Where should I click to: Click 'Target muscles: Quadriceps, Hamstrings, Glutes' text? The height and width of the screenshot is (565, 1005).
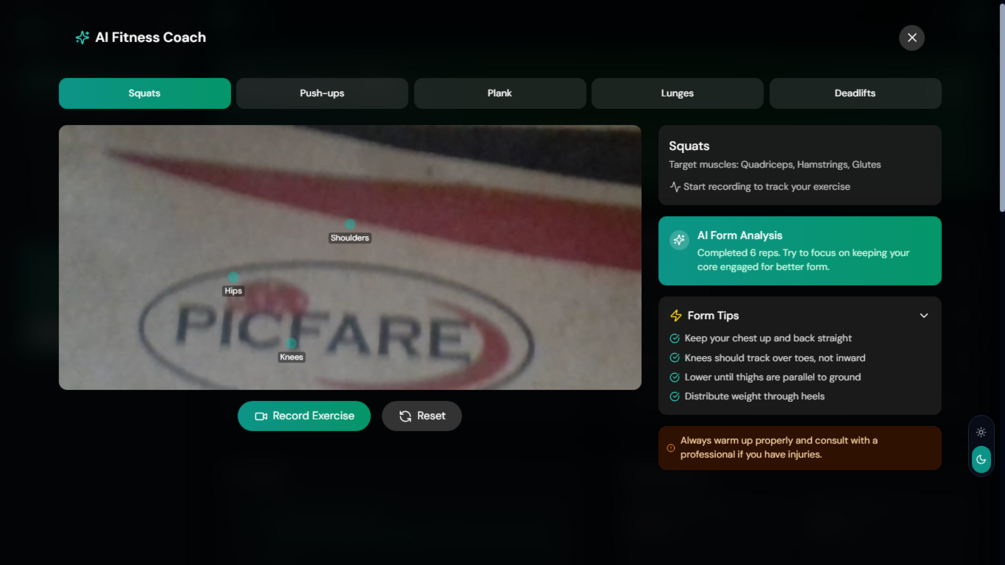[x=774, y=165]
